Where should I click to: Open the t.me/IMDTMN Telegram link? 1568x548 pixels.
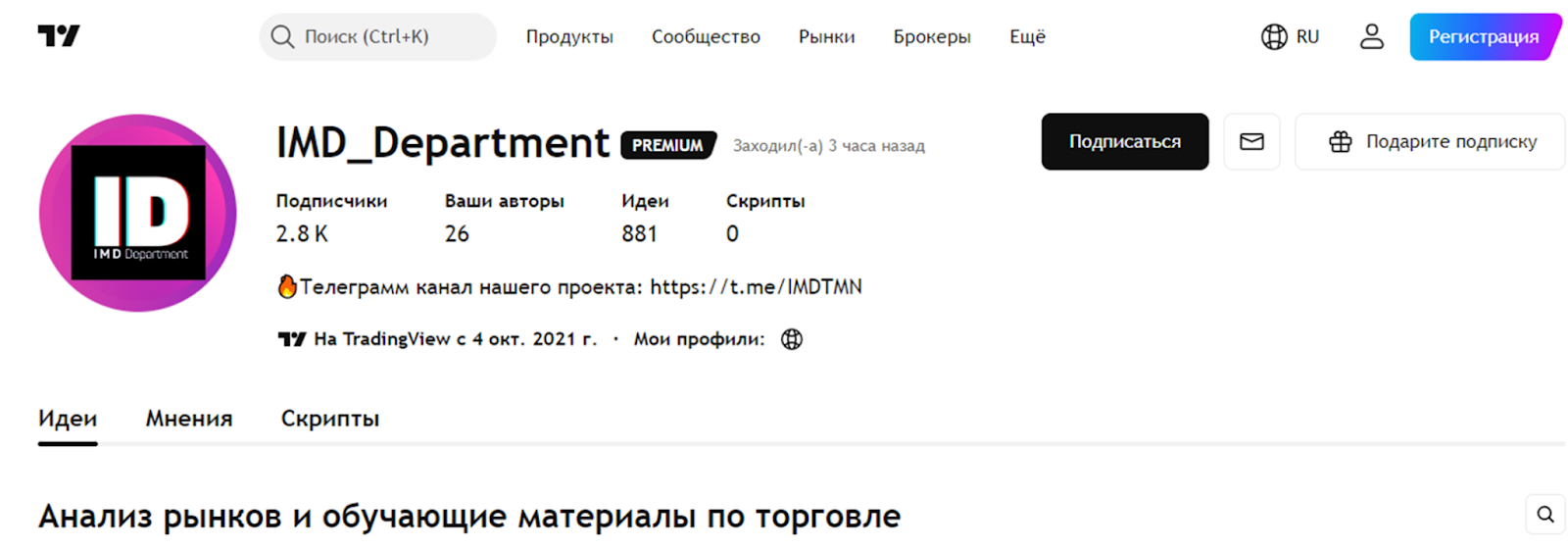(x=756, y=287)
